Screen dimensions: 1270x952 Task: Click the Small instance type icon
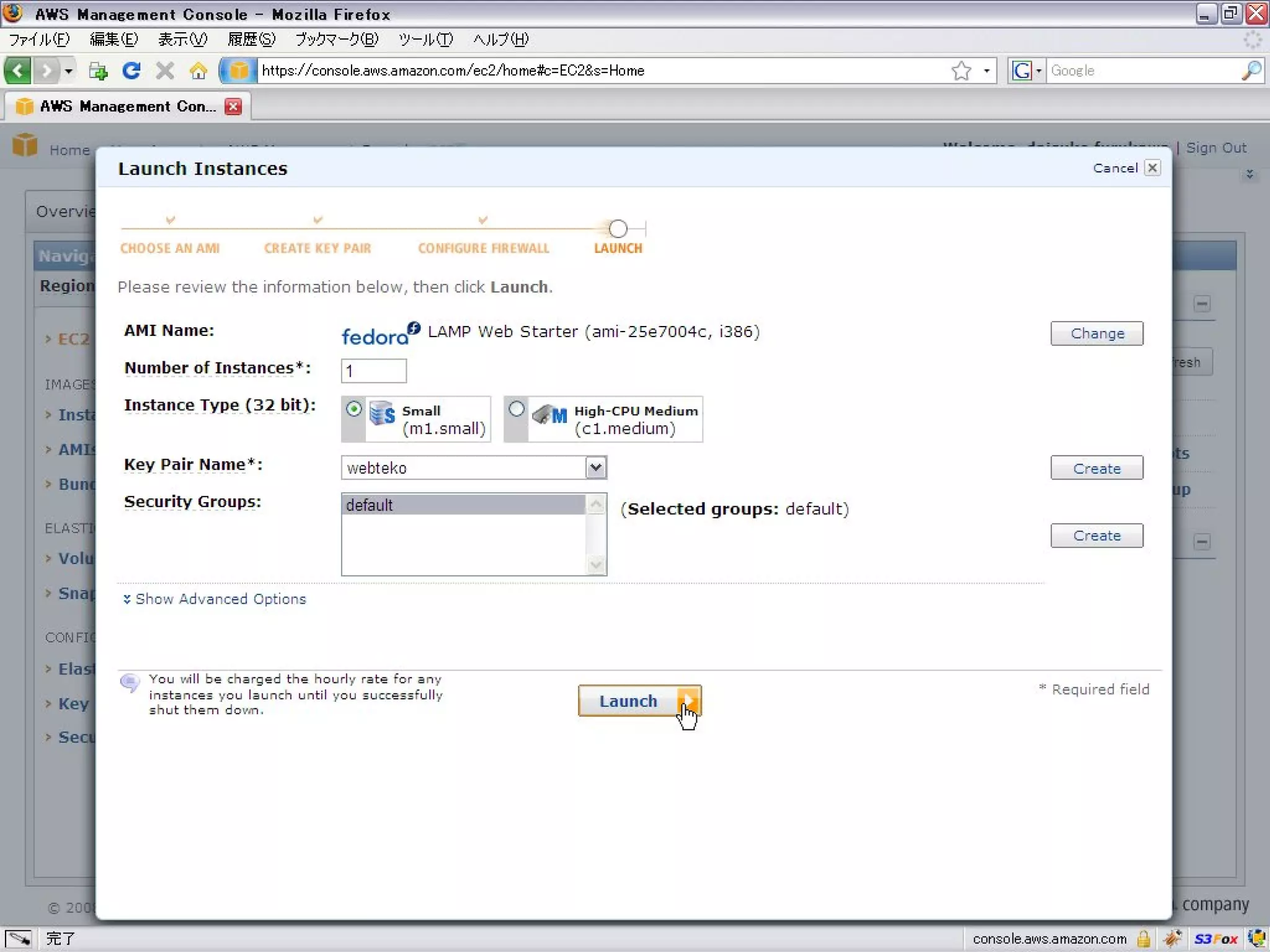382,413
